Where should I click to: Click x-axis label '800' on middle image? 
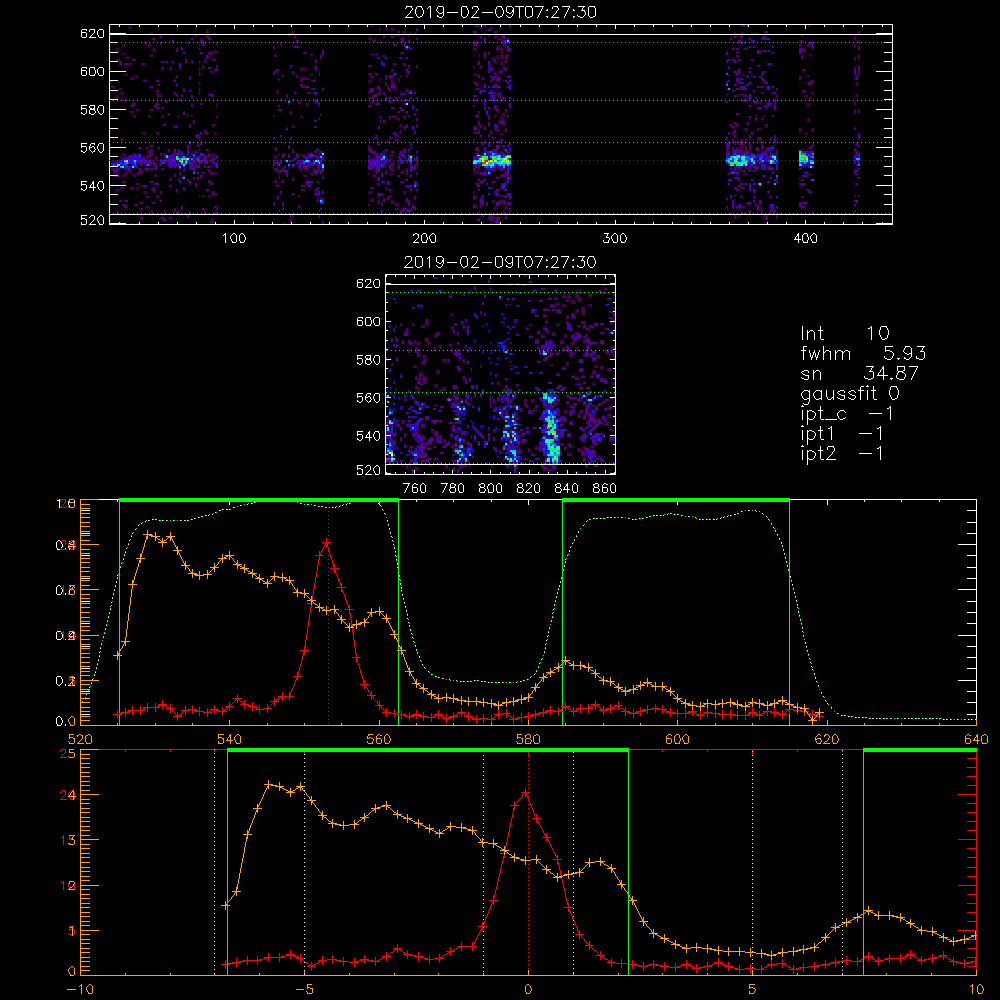(x=490, y=489)
